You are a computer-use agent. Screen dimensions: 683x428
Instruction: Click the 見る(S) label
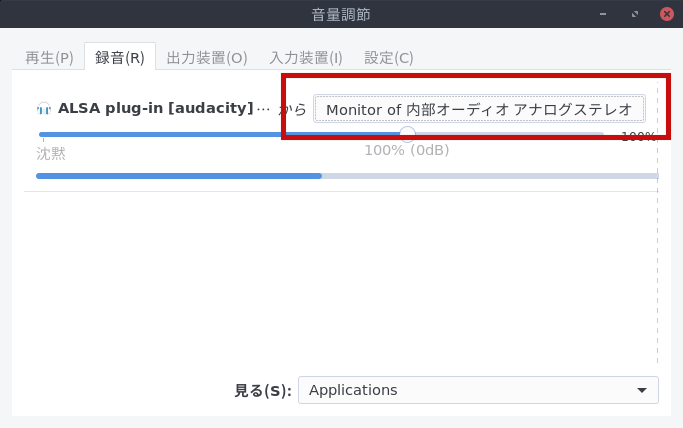tap(262, 390)
